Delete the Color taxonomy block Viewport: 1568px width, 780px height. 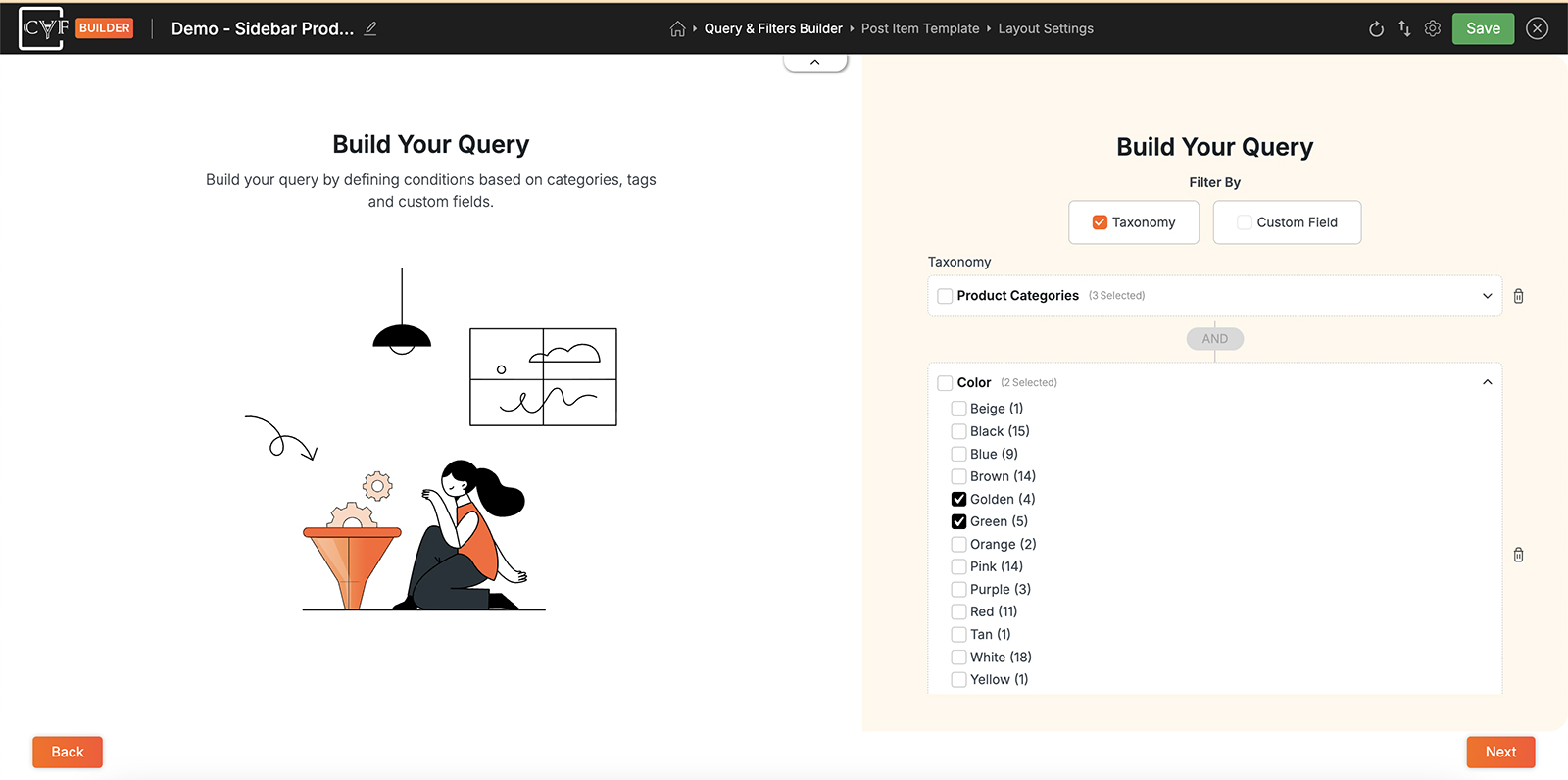(1518, 555)
